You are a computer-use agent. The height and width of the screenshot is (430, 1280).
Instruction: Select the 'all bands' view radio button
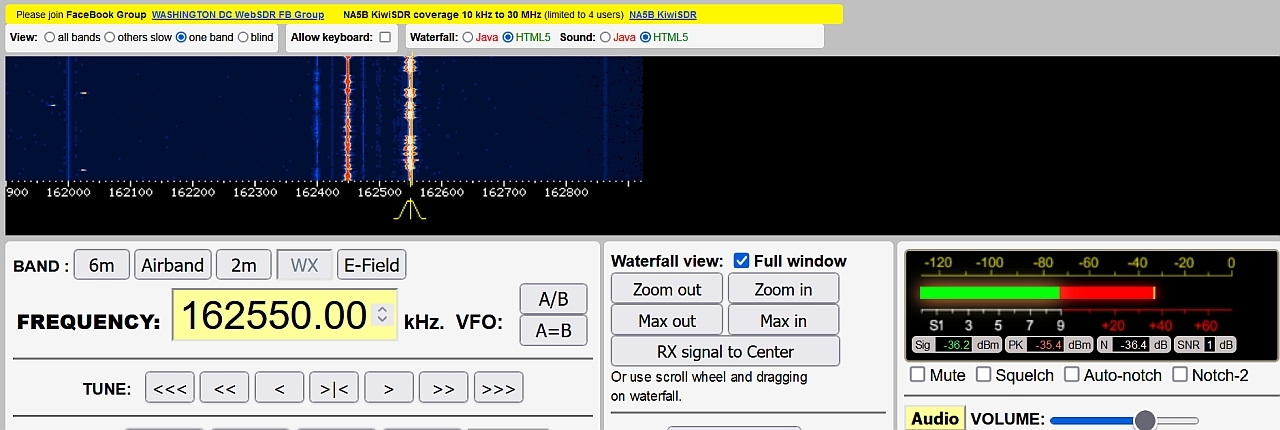pos(50,37)
